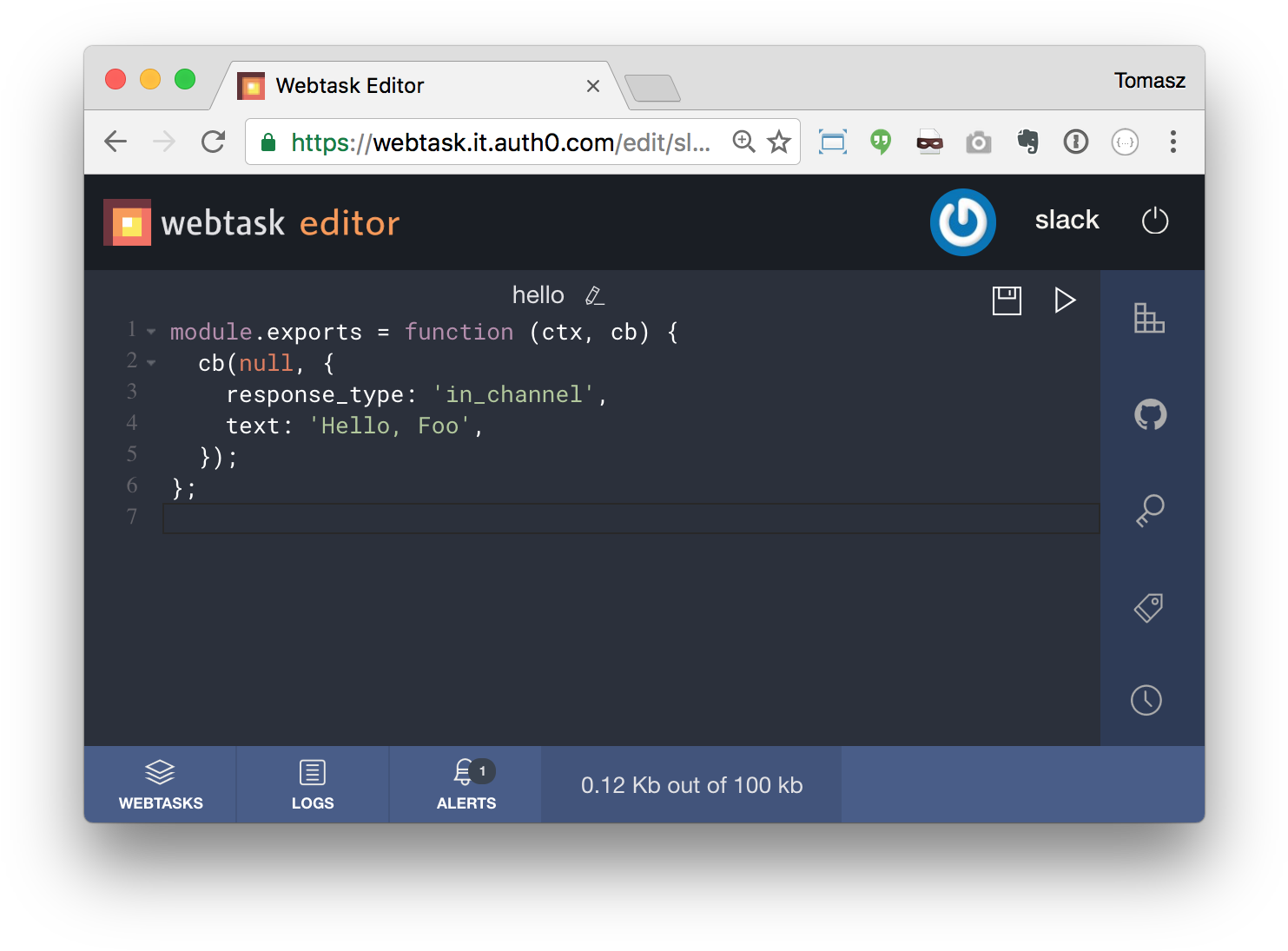1288x951 pixels.
Task: Open the WEBTASKS list panel
Action: pos(160,784)
